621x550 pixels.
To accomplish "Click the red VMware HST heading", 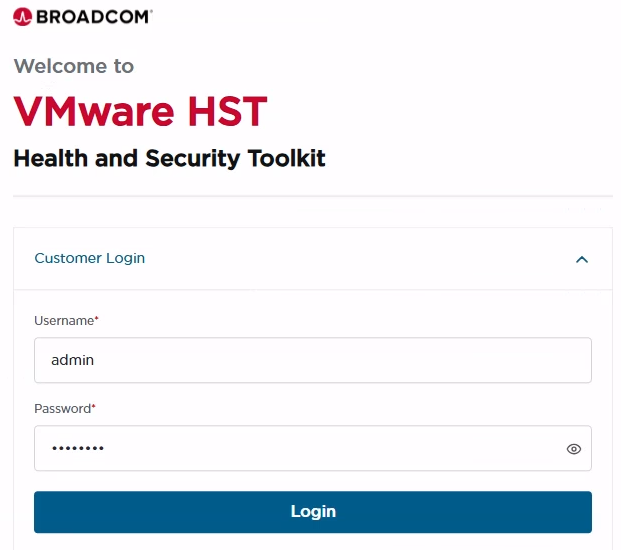I will tap(140, 111).
